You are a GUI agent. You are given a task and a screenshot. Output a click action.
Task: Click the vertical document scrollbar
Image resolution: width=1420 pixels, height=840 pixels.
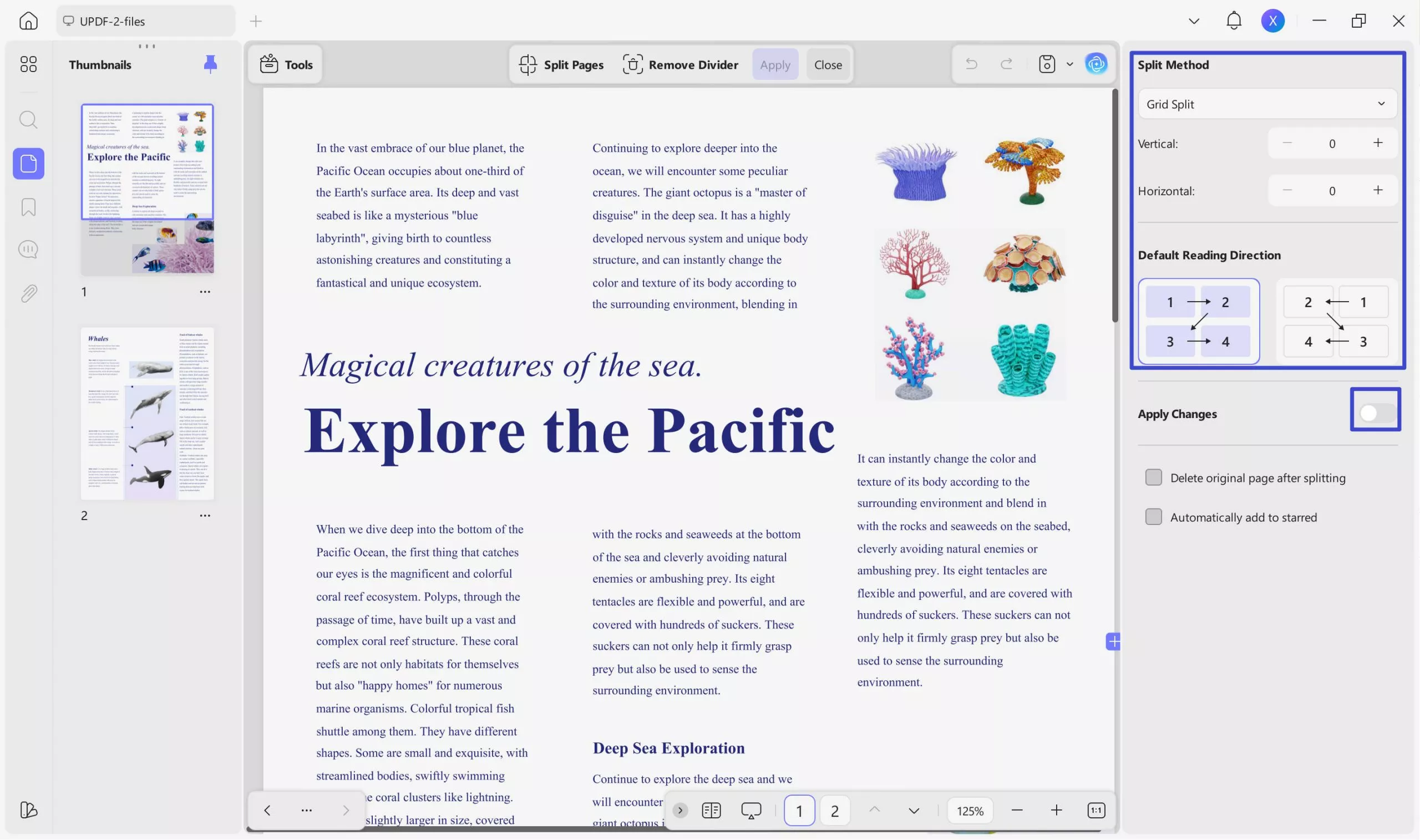coord(1115,206)
